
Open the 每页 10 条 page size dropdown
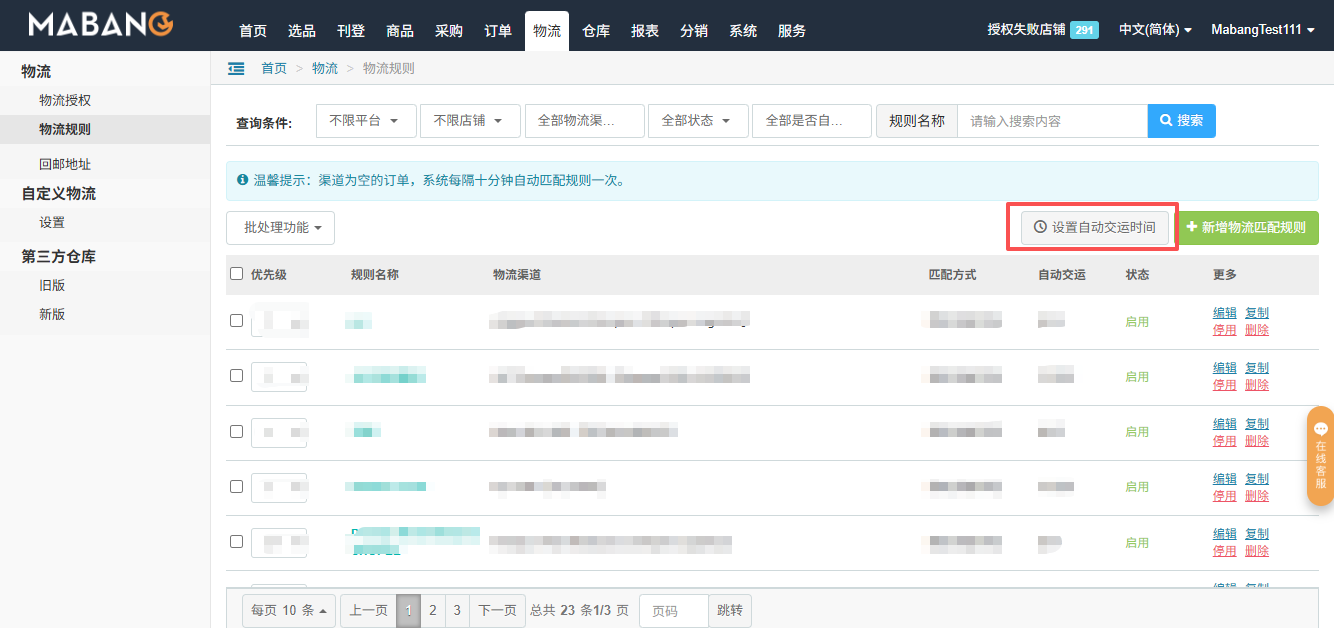(x=288, y=611)
